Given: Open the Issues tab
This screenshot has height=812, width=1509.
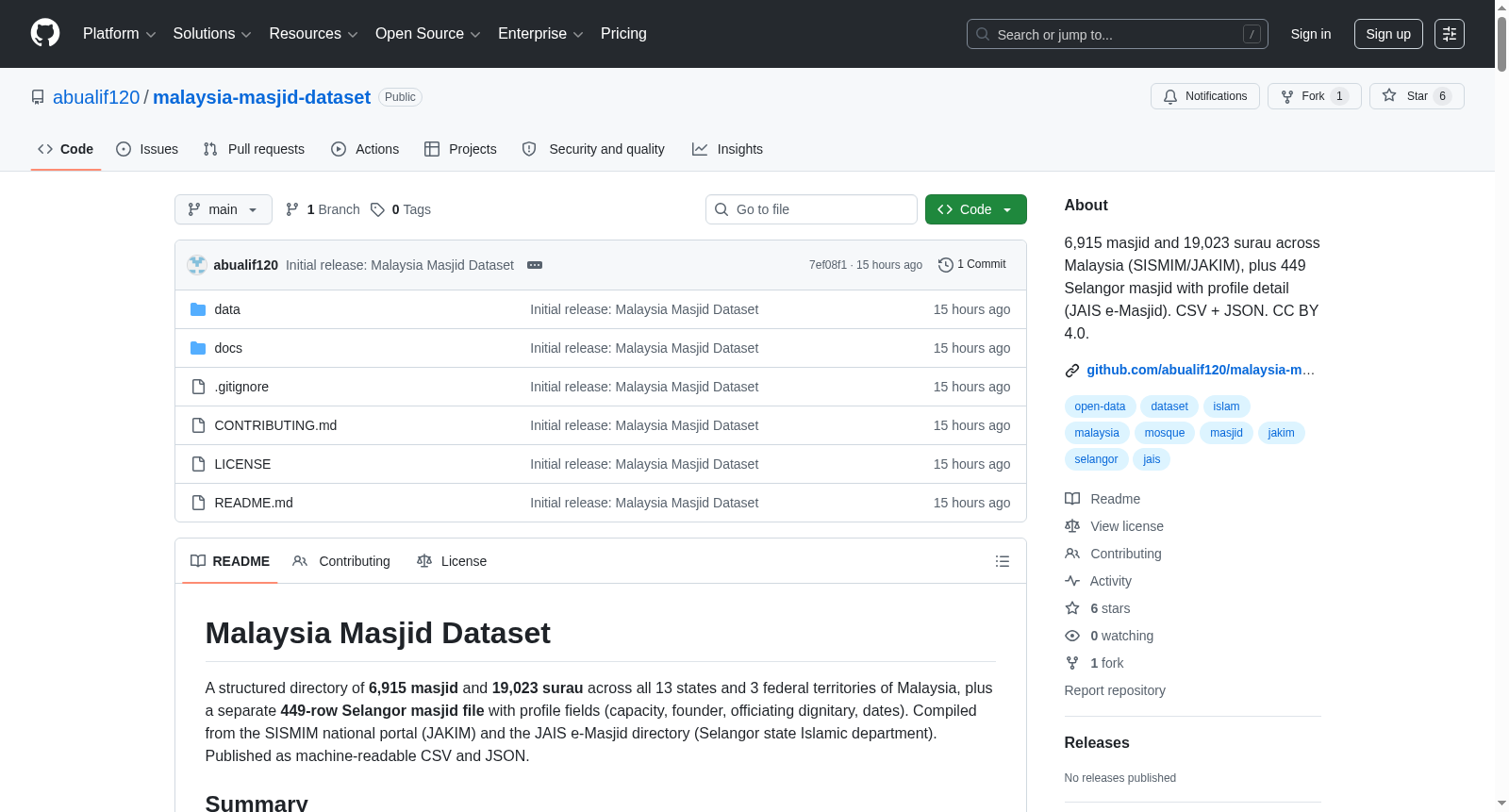Looking at the screenshot, I should pyautogui.click(x=147, y=149).
